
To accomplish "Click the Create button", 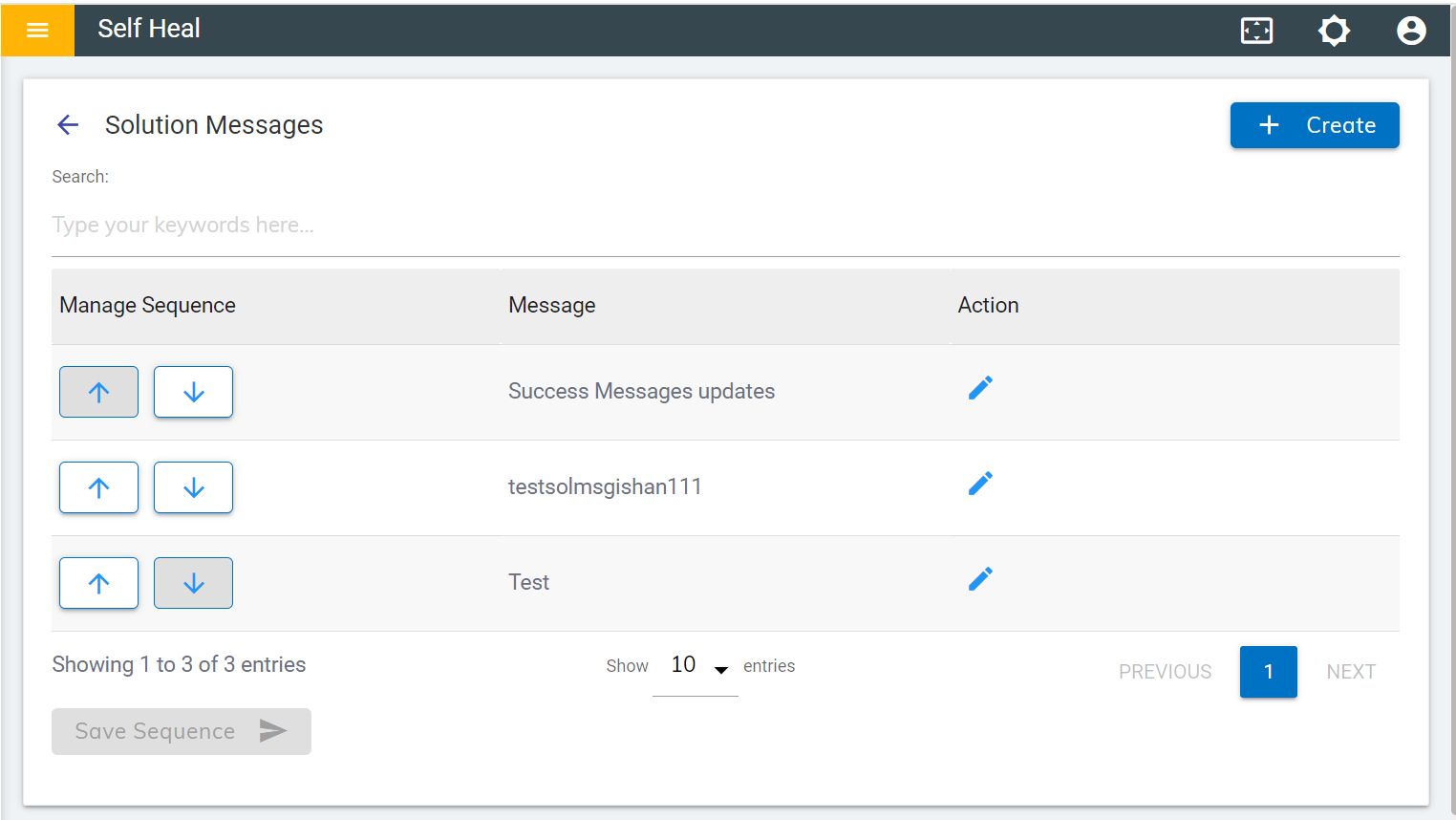I will [x=1315, y=125].
